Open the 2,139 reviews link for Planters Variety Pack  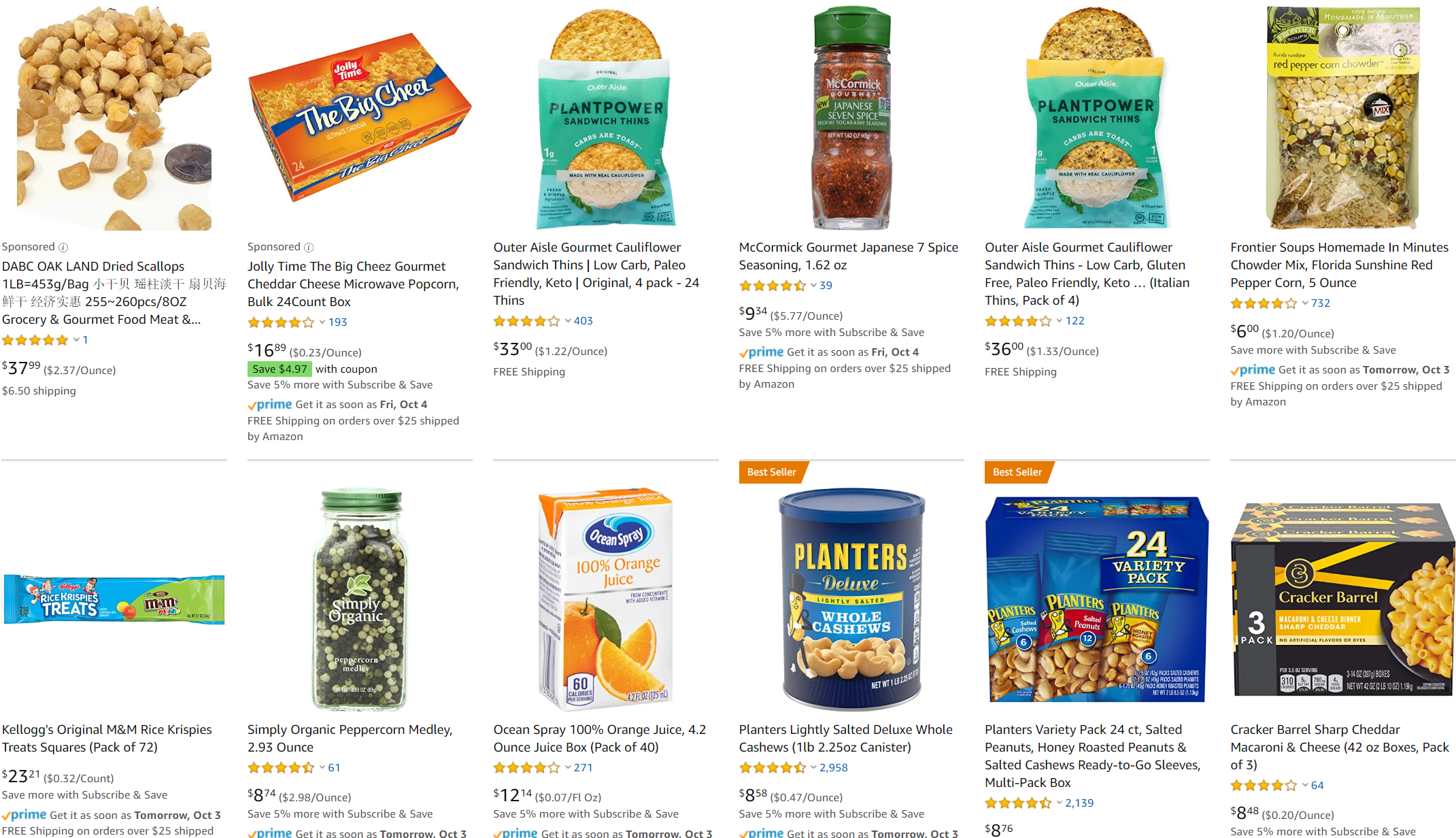coord(1079,803)
